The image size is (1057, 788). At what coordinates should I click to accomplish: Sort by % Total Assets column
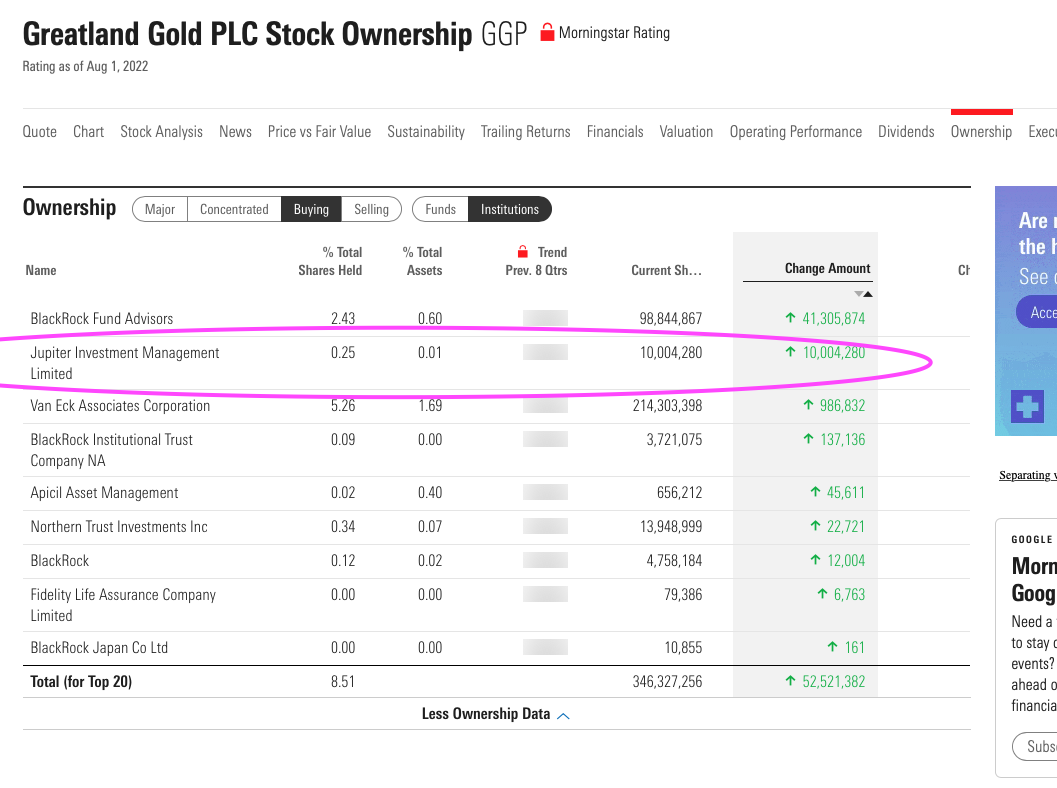click(x=423, y=261)
